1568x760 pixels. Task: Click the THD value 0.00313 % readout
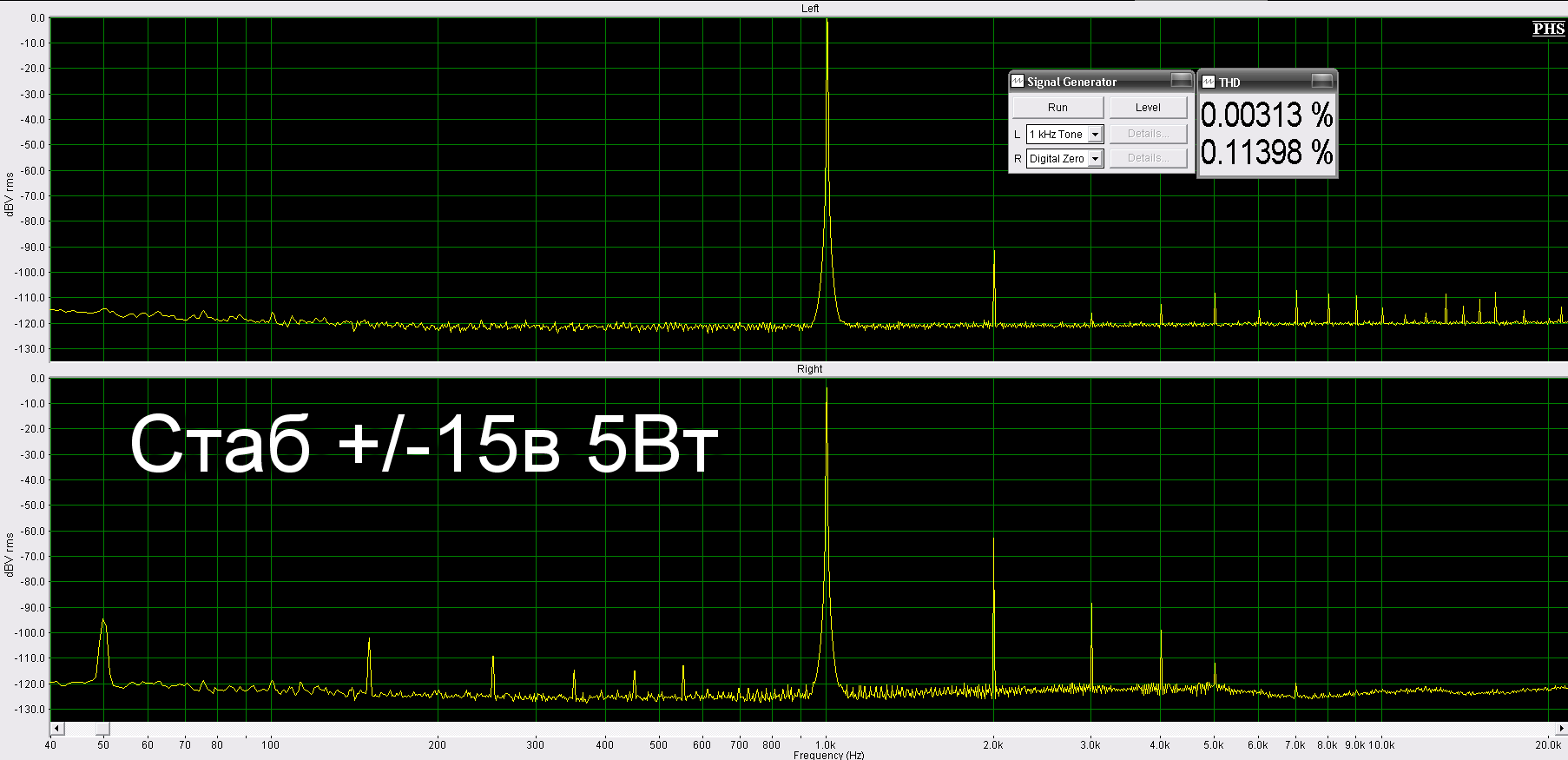point(1266,115)
